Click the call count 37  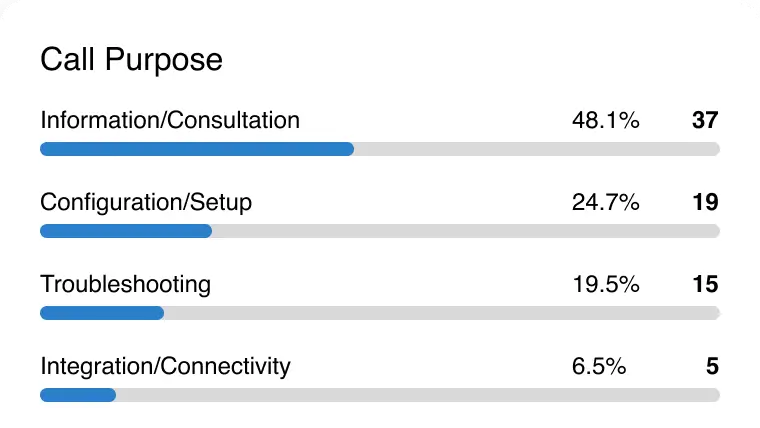705,121
